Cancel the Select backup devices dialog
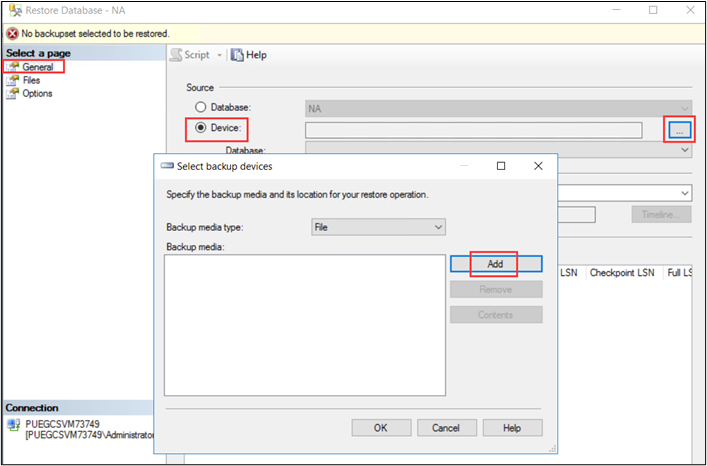 point(446,428)
